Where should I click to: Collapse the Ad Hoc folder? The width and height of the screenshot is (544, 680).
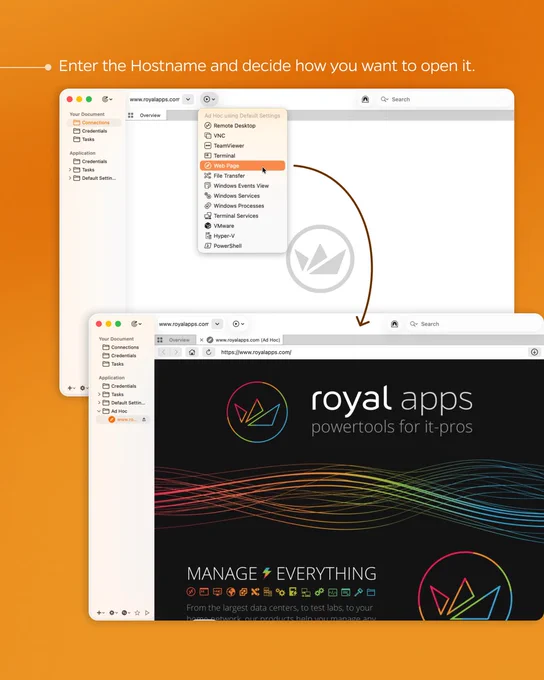click(99, 411)
